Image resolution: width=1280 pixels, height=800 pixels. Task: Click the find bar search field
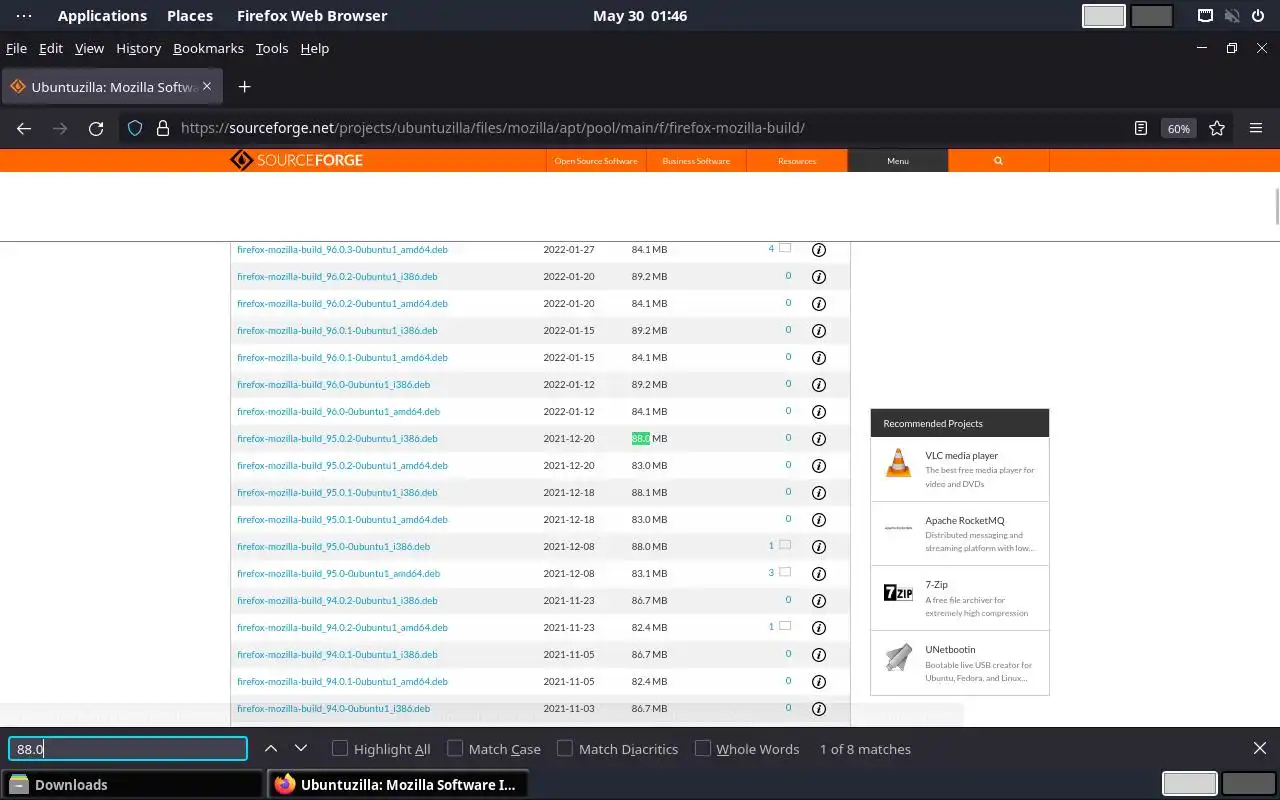(x=128, y=749)
